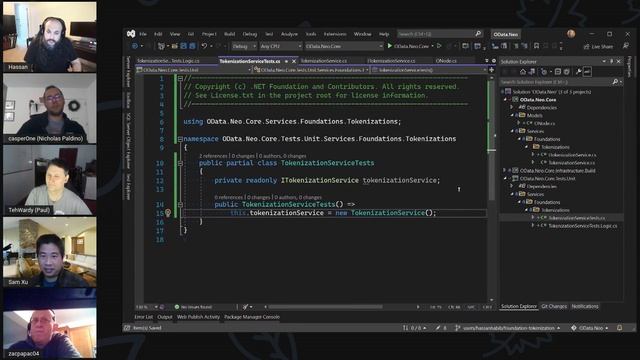Image resolution: width=640 pixels, height=360 pixels.
Task: Open the Package Manager Console tab
Action: 252,317
